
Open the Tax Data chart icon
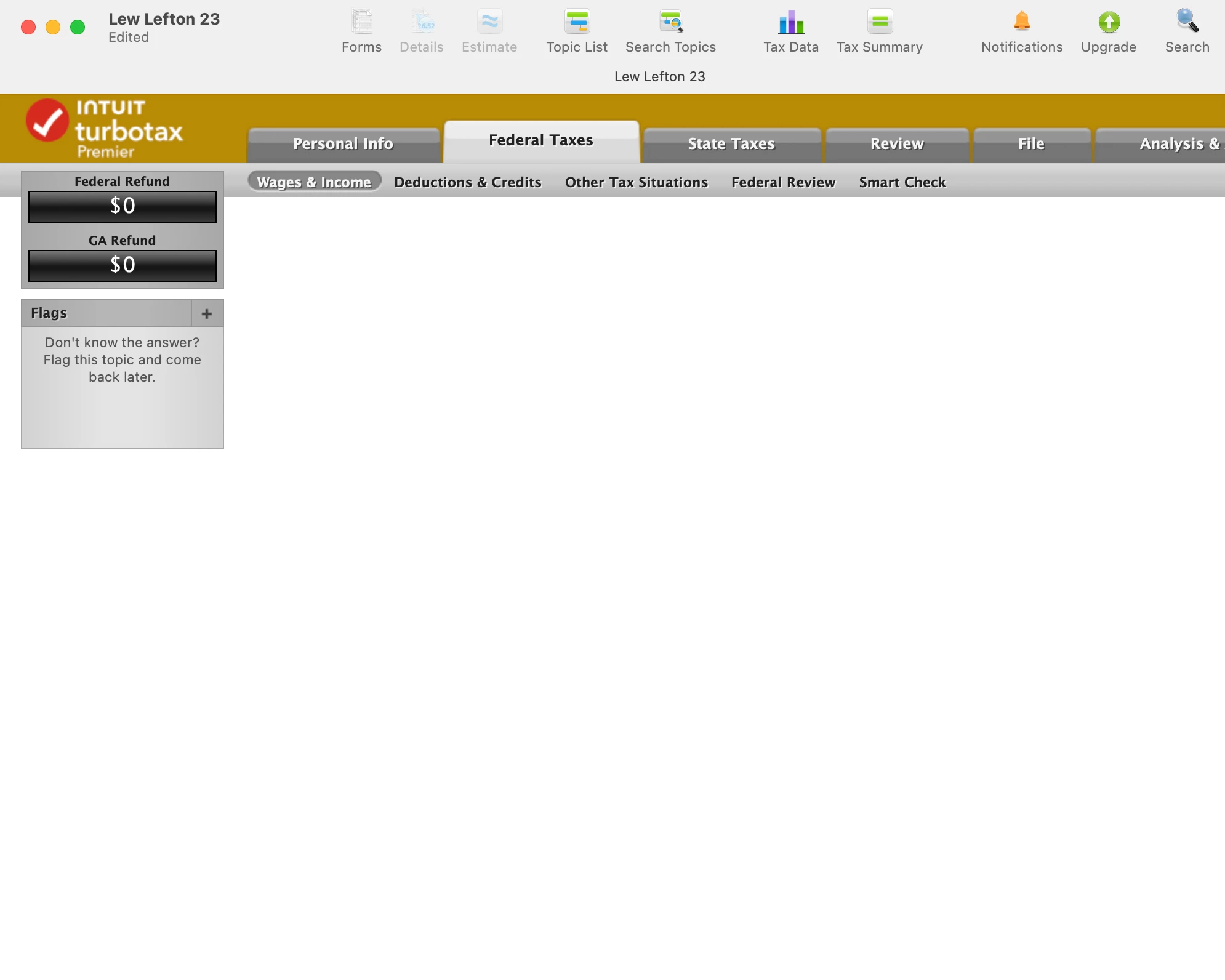click(791, 22)
